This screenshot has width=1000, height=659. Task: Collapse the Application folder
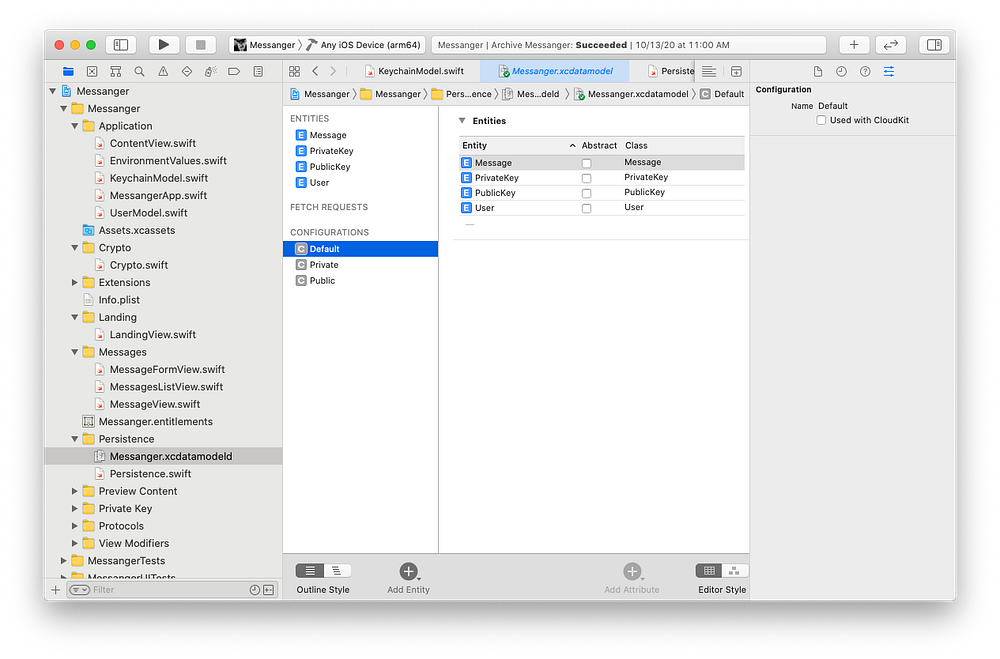tap(75, 126)
